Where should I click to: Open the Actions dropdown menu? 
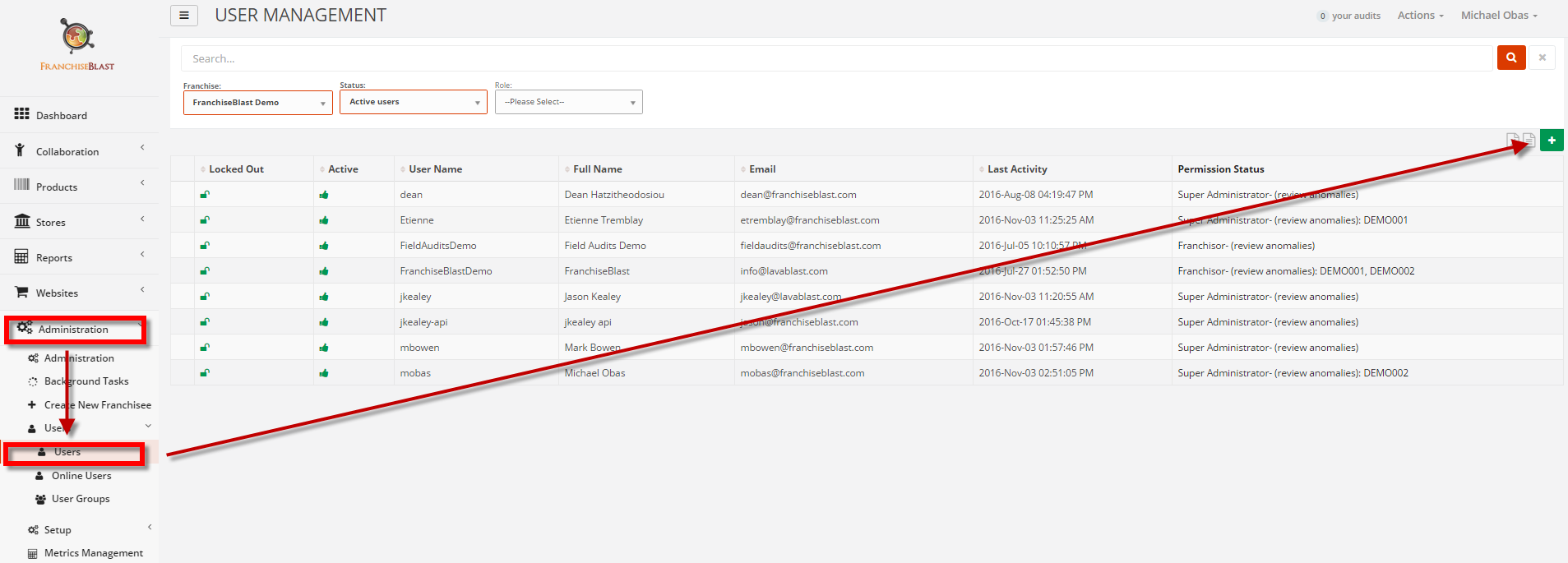(x=1420, y=15)
